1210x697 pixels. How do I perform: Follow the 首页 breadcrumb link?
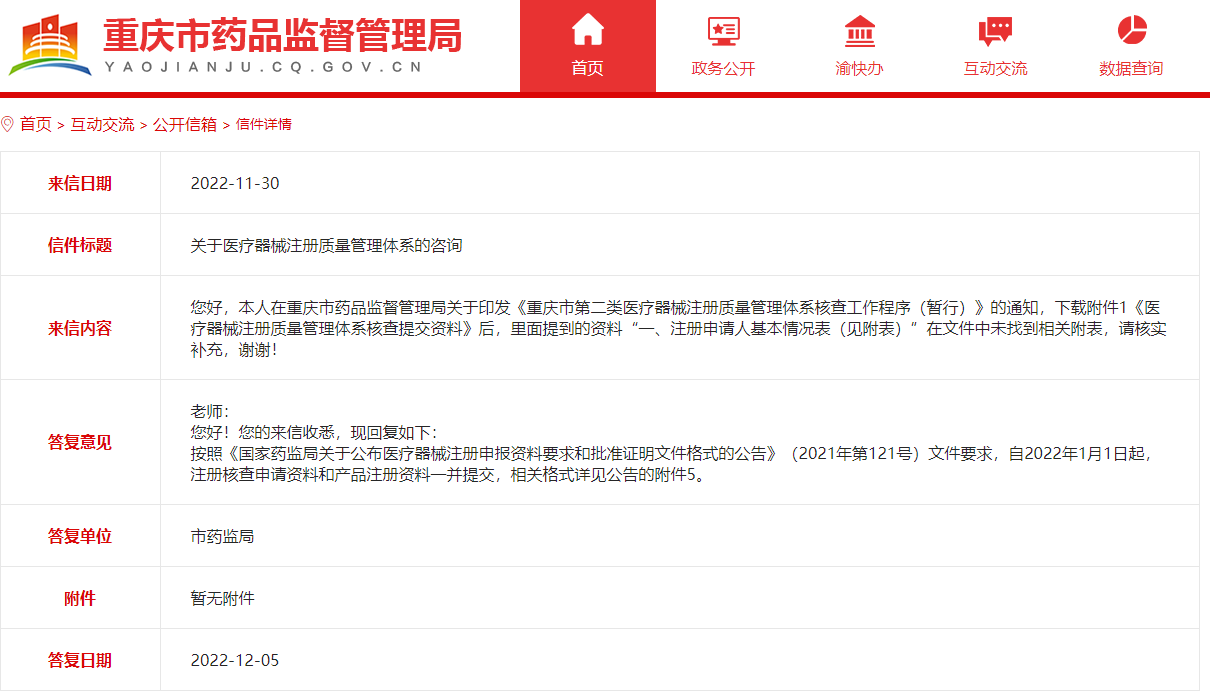tap(36, 124)
